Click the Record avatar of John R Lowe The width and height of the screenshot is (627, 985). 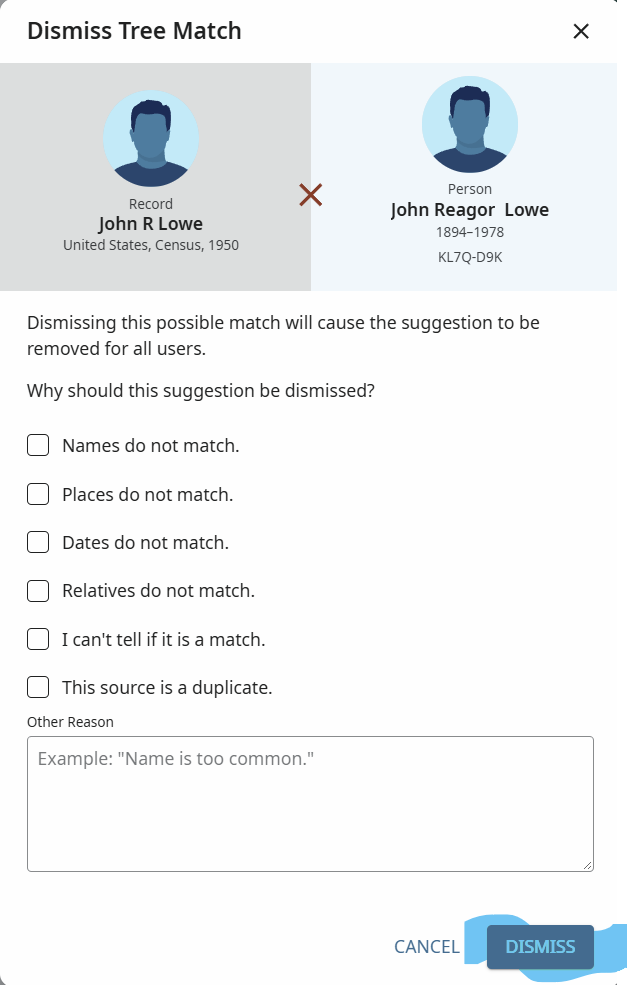[x=151, y=138]
